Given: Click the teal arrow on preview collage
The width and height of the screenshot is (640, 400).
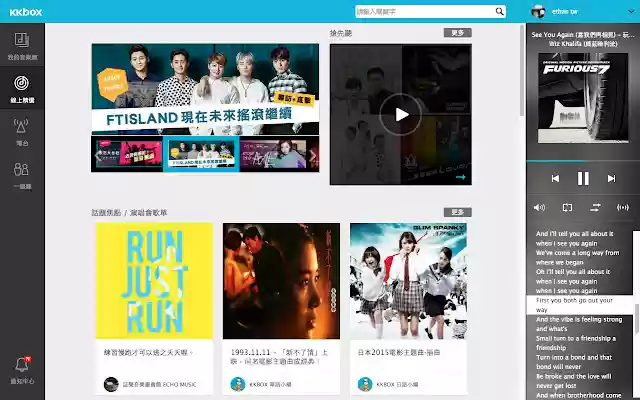Looking at the screenshot, I should click(x=461, y=177).
